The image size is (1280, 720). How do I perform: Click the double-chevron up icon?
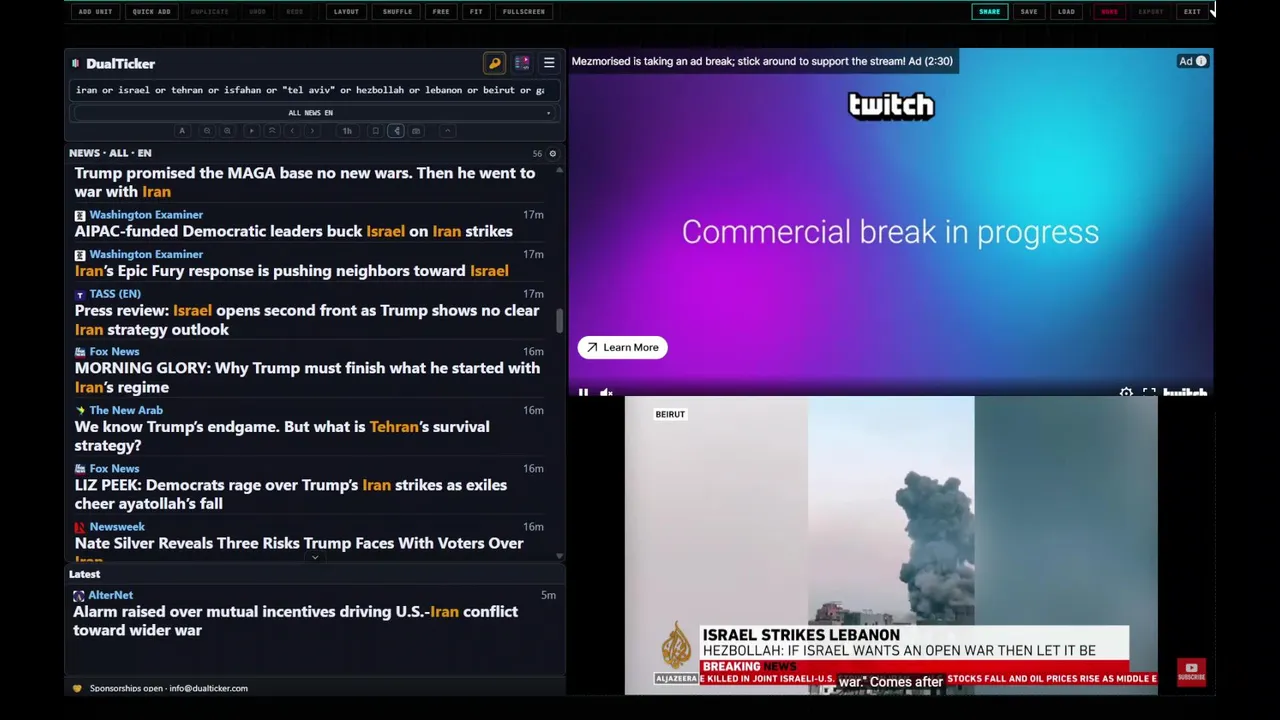(272, 131)
